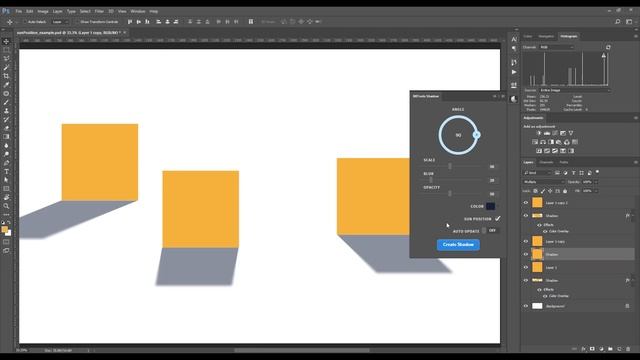Click Delete layer trash icon

point(628,349)
